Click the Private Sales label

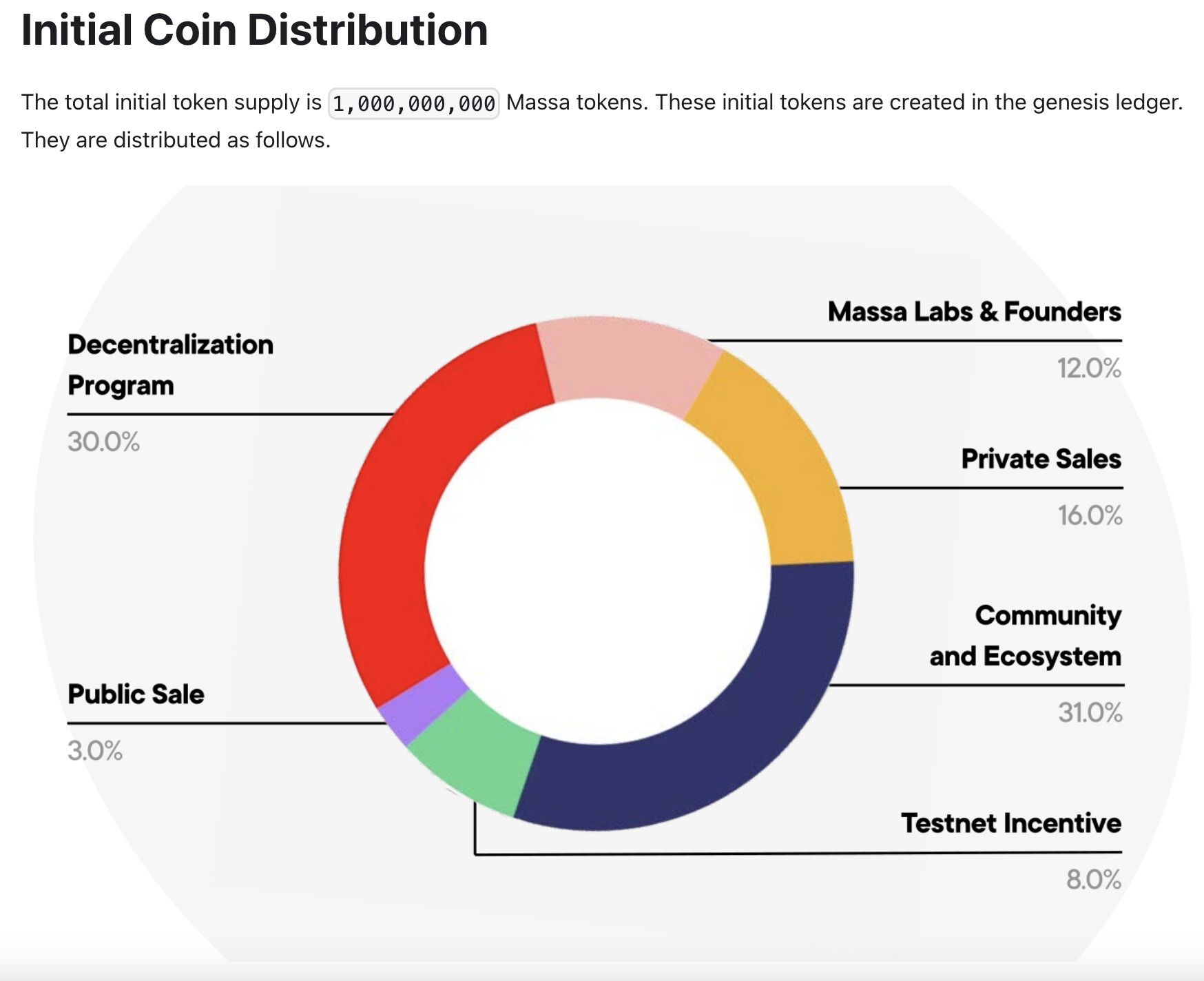coord(1041,459)
